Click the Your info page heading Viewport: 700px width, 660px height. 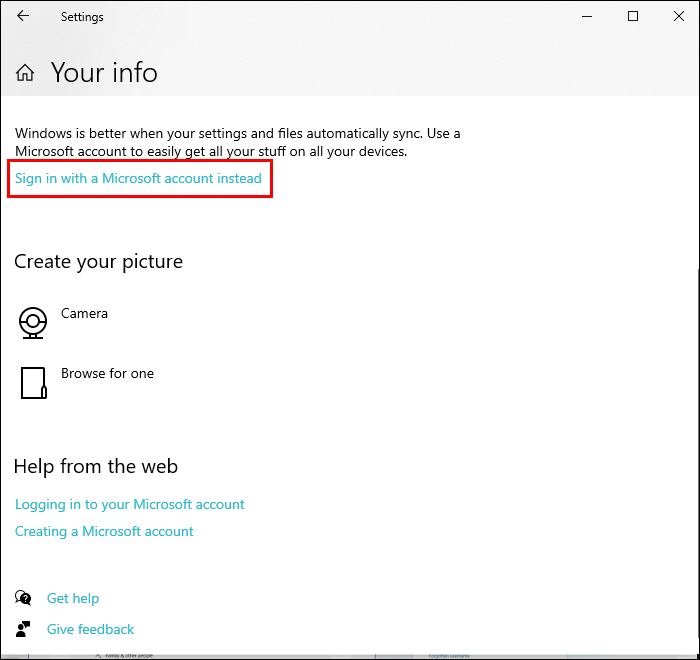[x=104, y=73]
